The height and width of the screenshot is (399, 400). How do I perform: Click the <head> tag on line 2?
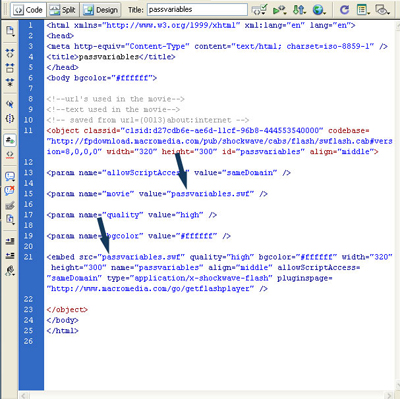[60, 36]
